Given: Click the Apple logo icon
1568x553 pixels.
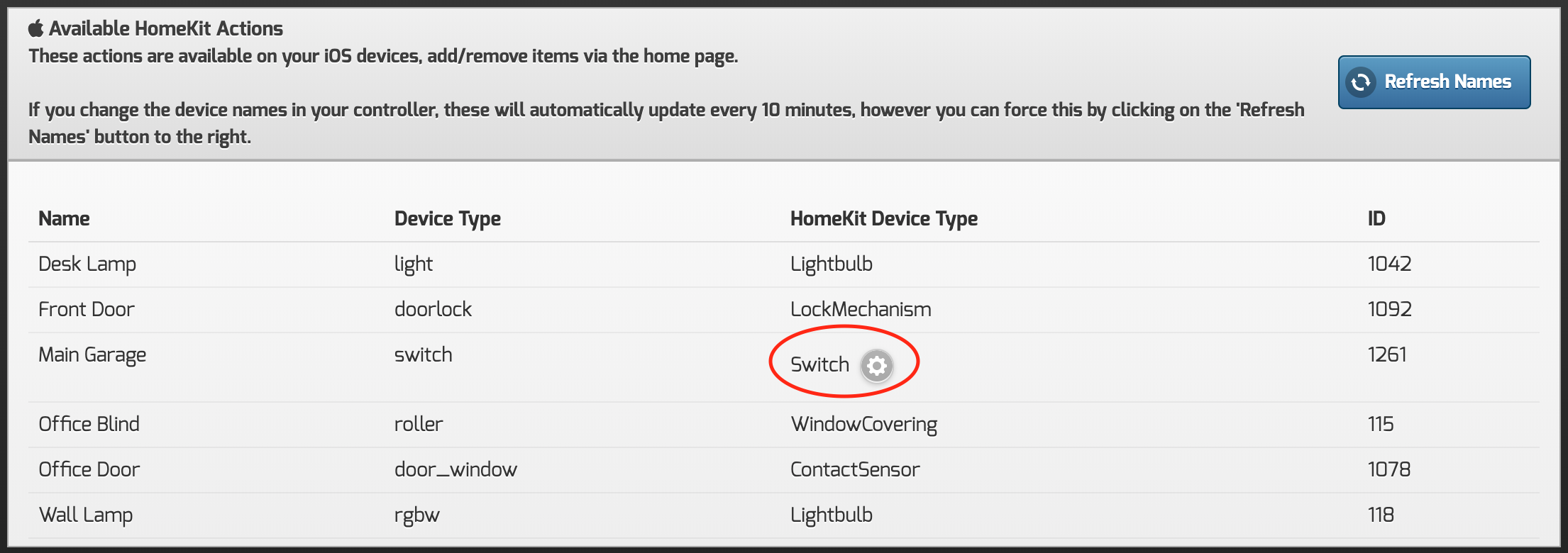Looking at the screenshot, I should tap(35, 28).
